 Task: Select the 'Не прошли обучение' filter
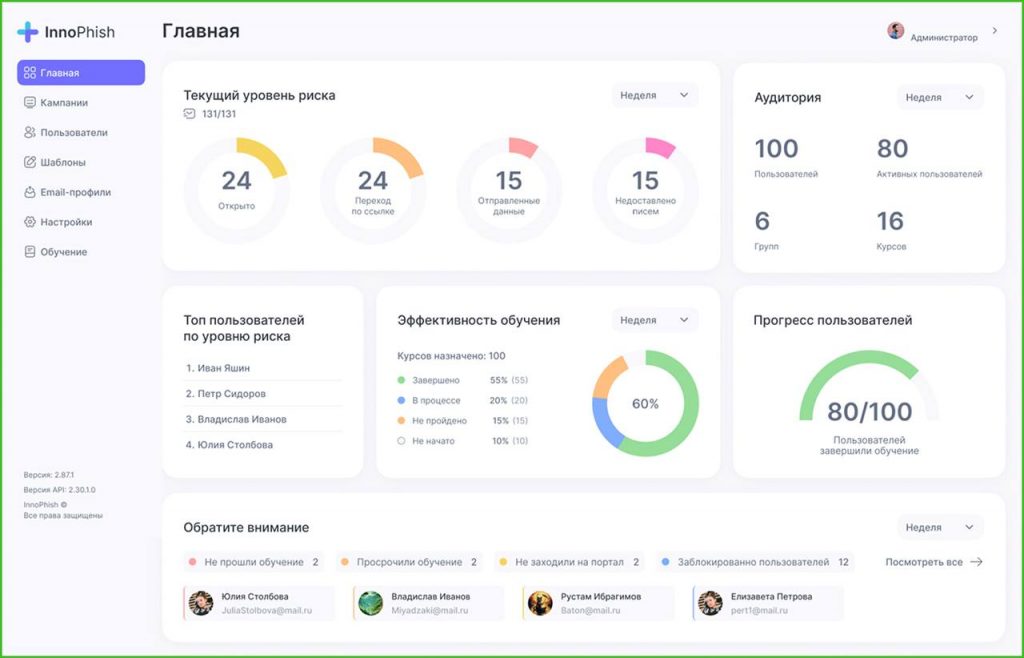[x=252, y=562]
